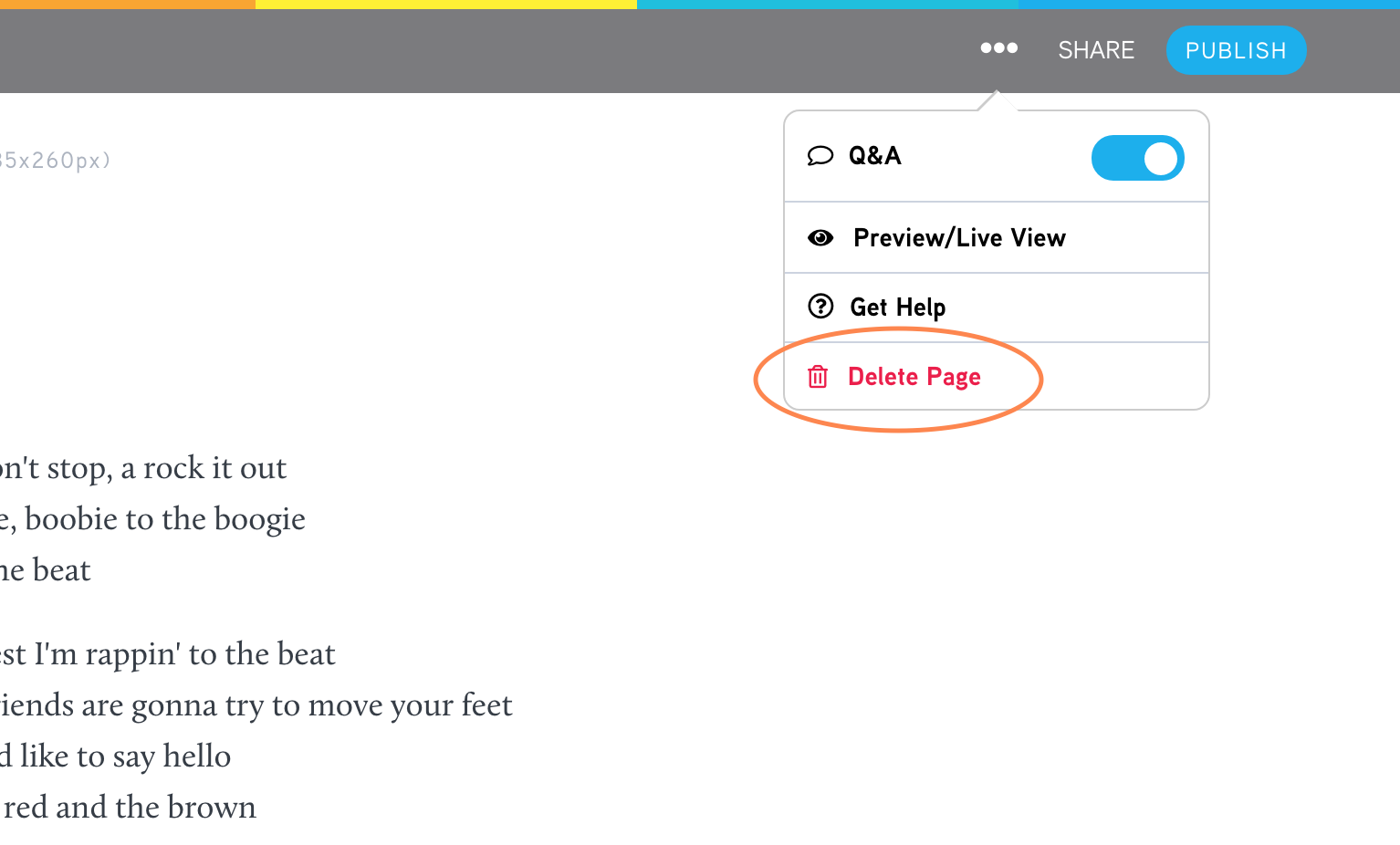Turn off the Q&A toggle switch
The image size is (1400, 845).
[1137, 158]
